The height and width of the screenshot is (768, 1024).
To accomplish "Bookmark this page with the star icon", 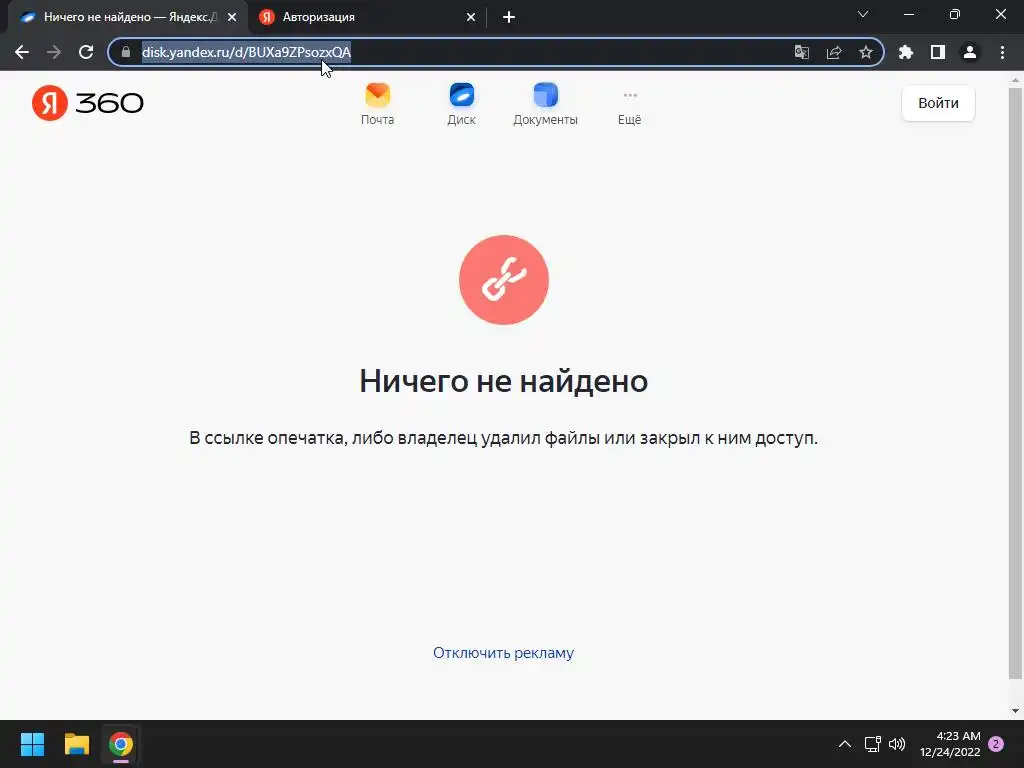I will pos(866,52).
